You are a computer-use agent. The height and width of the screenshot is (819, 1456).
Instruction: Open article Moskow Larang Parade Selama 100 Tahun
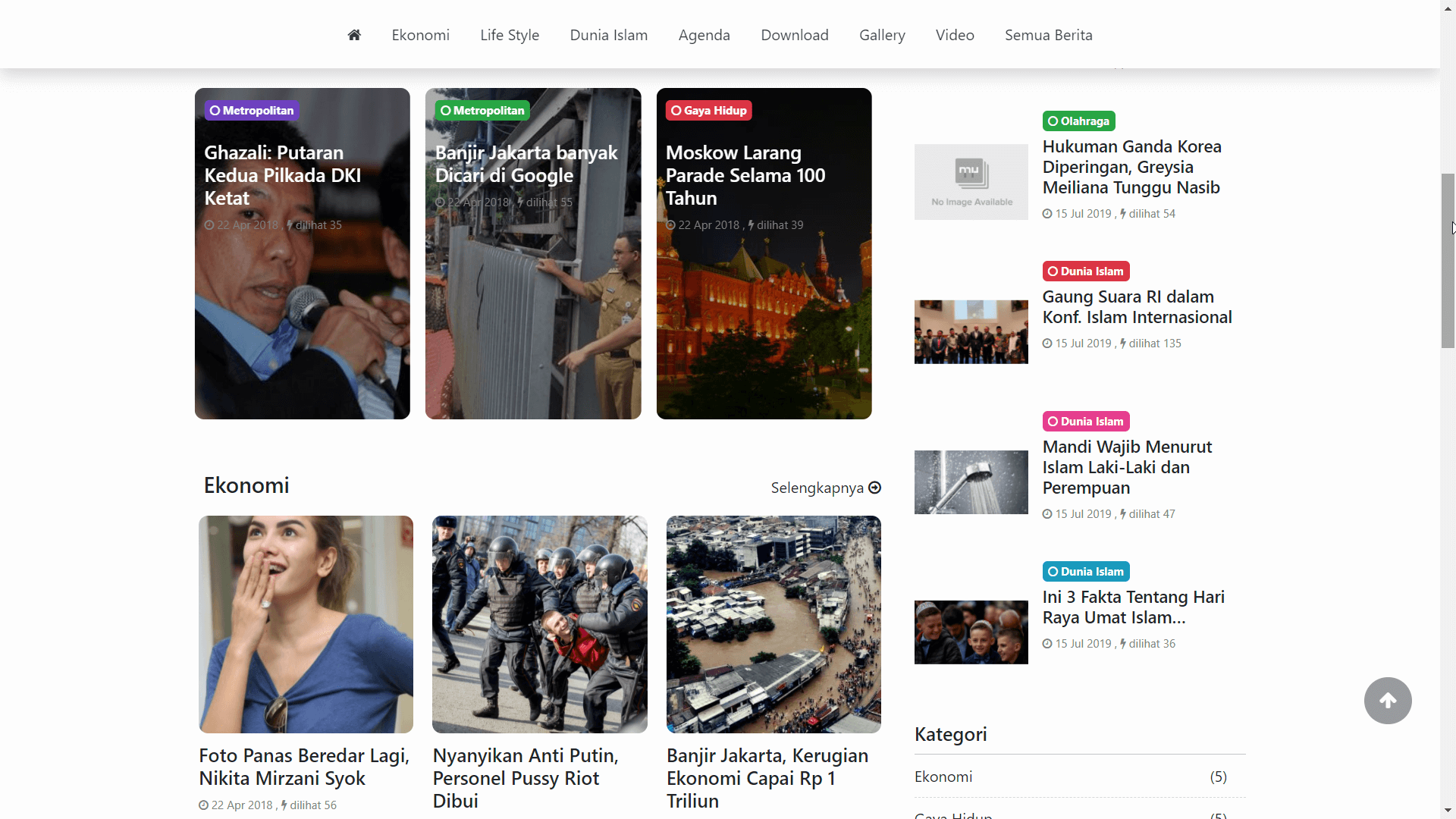click(x=745, y=175)
